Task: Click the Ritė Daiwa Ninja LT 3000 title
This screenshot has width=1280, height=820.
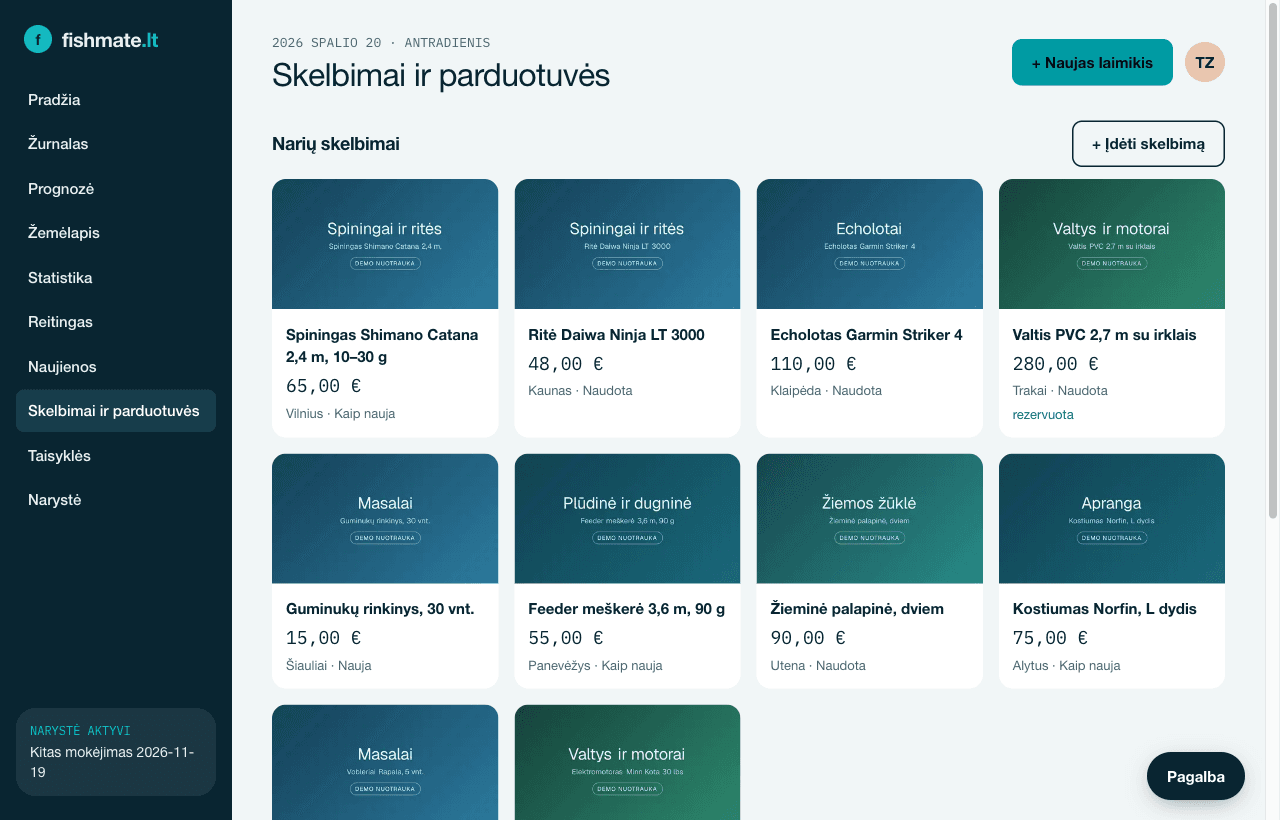Action: (616, 335)
